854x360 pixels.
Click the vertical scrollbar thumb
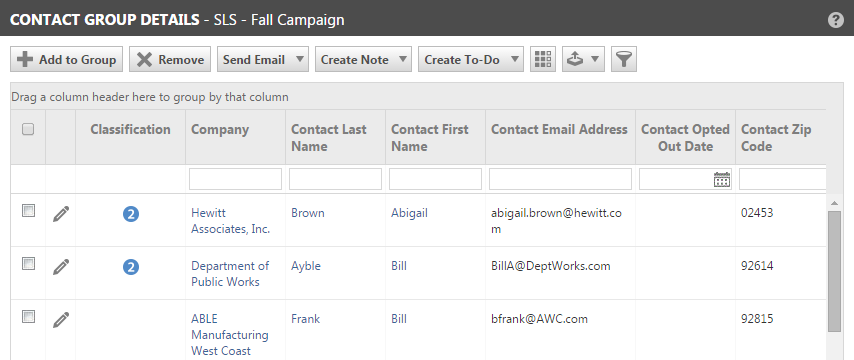834,271
